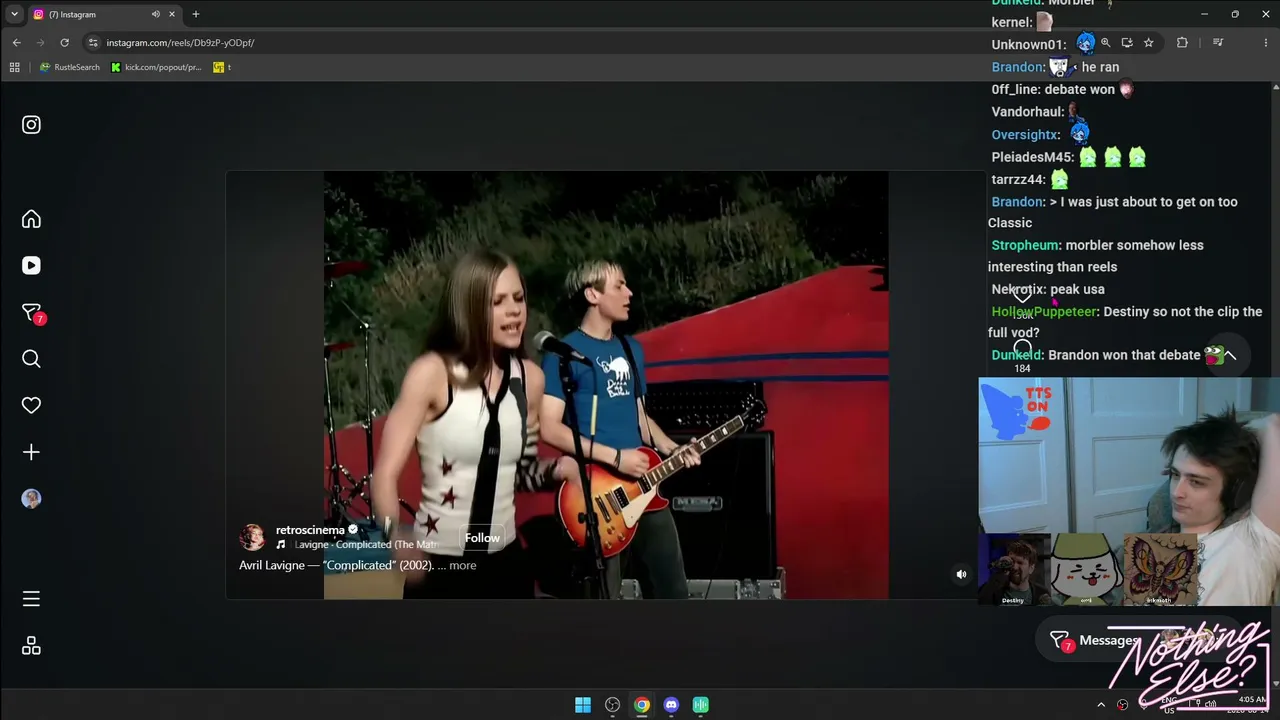Follow the retroscinema account
The image size is (1280, 720).
point(482,538)
